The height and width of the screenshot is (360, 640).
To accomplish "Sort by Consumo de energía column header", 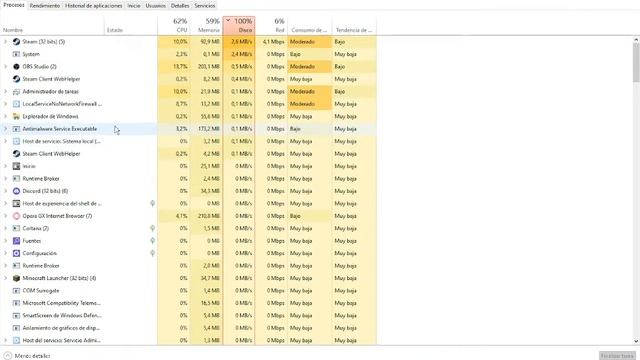I will 310,25.
